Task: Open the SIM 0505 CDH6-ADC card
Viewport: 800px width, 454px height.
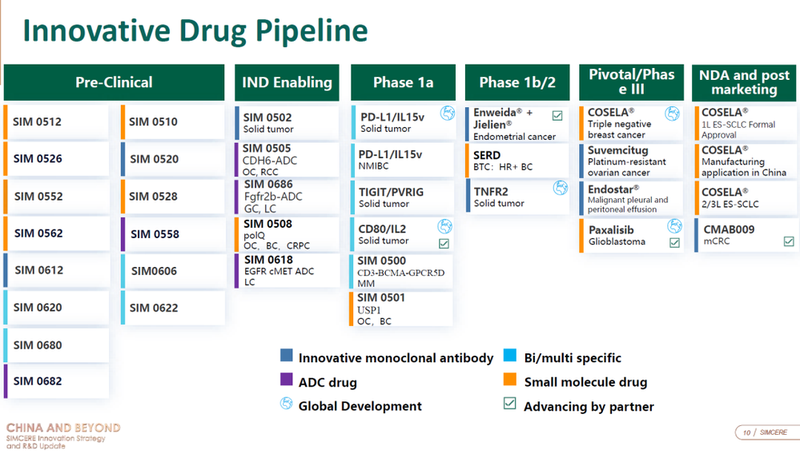Action: pos(289,158)
